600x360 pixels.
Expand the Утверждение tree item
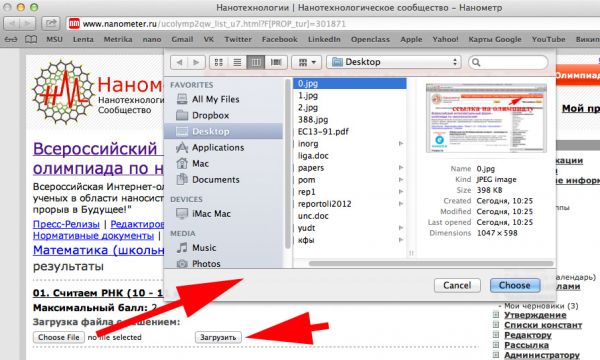click(x=496, y=315)
